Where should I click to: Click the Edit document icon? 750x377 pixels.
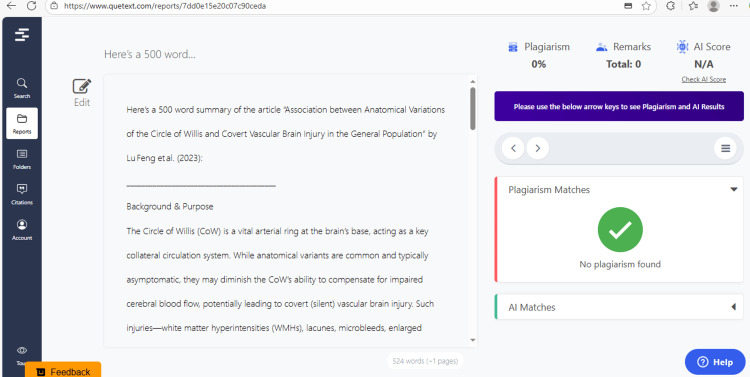pyautogui.click(x=82, y=87)
